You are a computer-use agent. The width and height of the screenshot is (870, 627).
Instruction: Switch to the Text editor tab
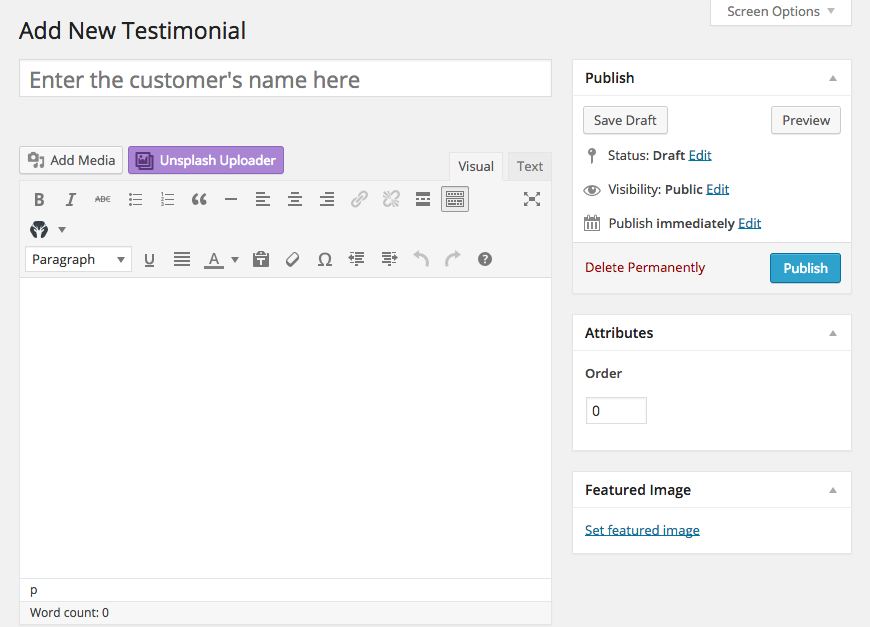coord(530,166)
